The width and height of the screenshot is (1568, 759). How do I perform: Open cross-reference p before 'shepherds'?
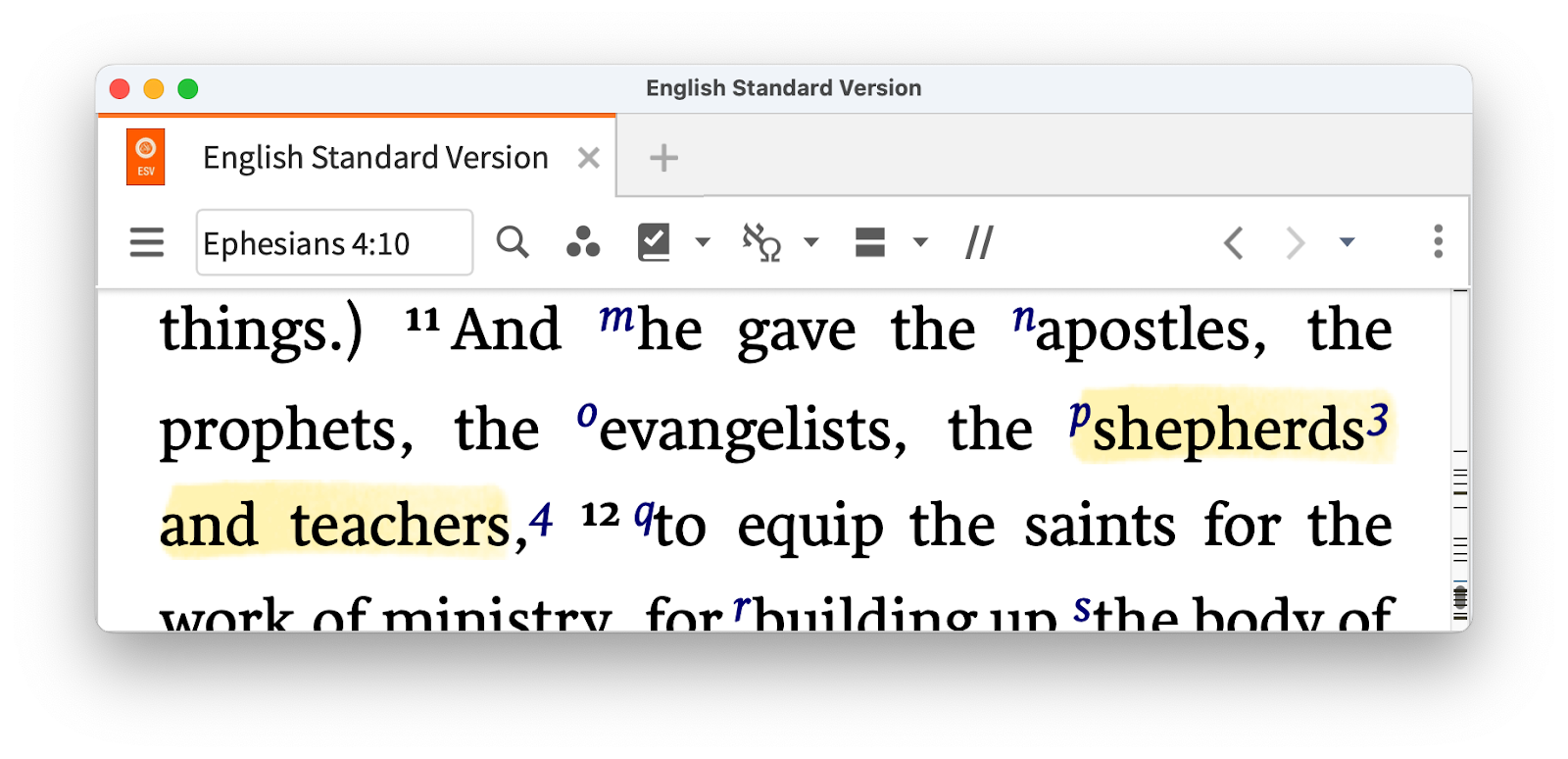(x=1080, y=419)
